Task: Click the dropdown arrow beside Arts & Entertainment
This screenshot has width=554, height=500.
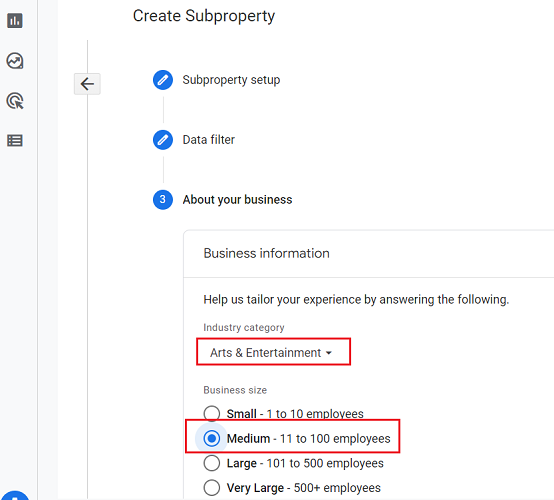Action: click(x=329, y=353)
